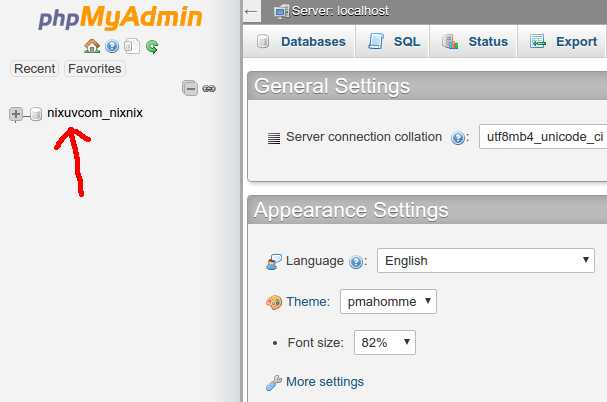Switch to the SQL tab
607x402 pixels.
[393, 41]
